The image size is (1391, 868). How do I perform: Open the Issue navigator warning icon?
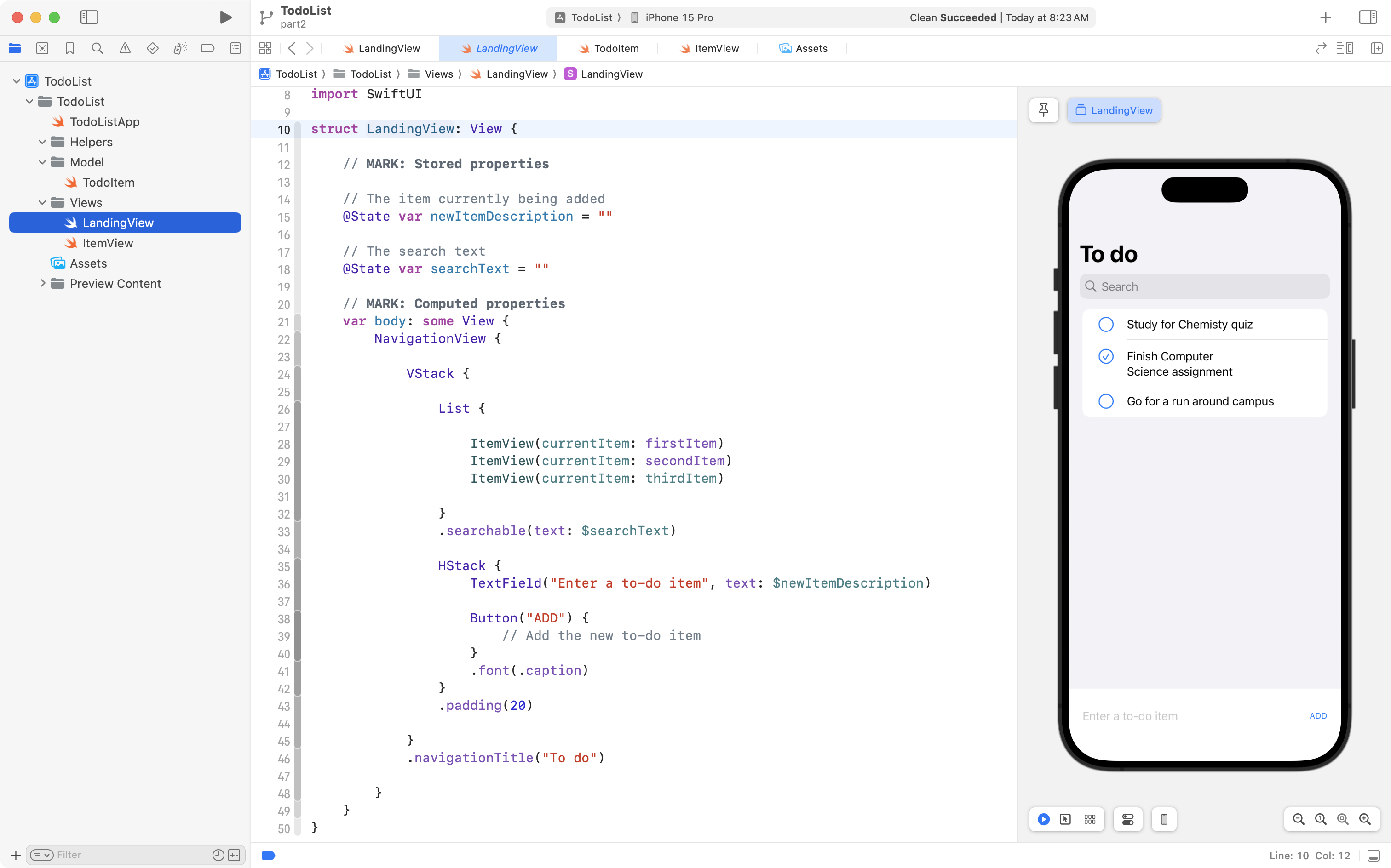125,48
